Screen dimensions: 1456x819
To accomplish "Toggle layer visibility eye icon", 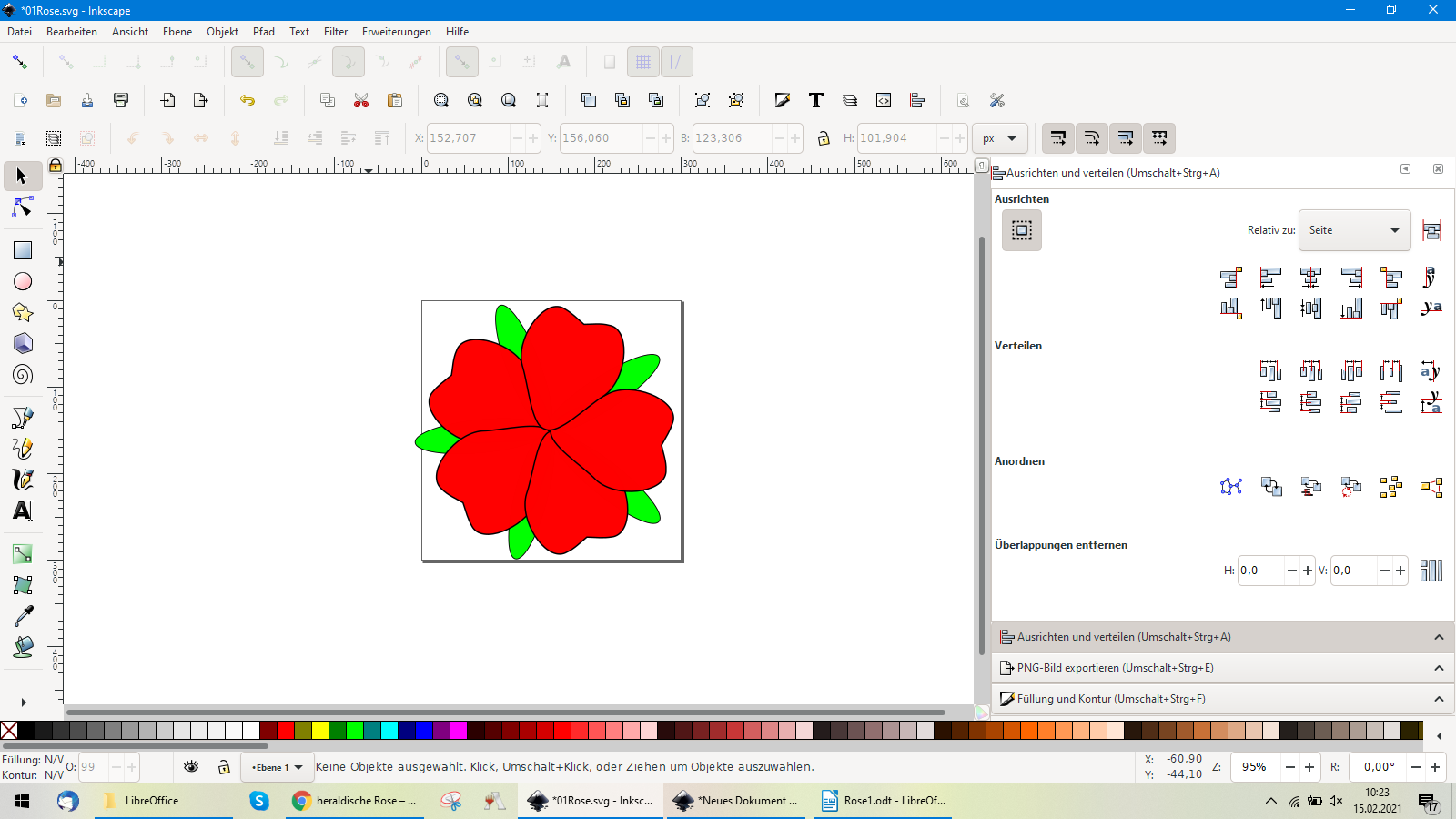I will [191, 767].
